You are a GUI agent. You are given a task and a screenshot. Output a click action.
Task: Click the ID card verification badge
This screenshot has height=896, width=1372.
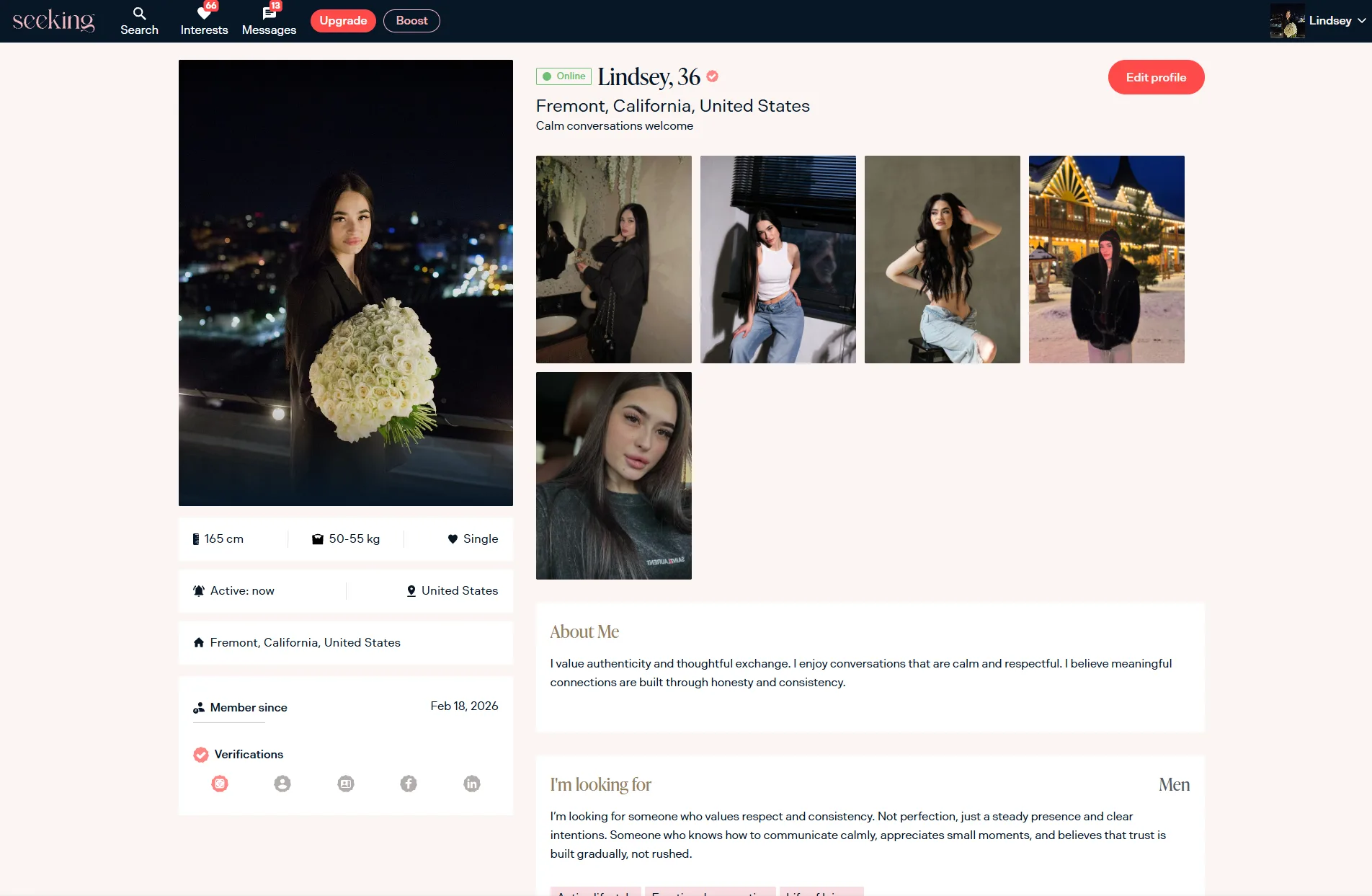click(346, 784)
